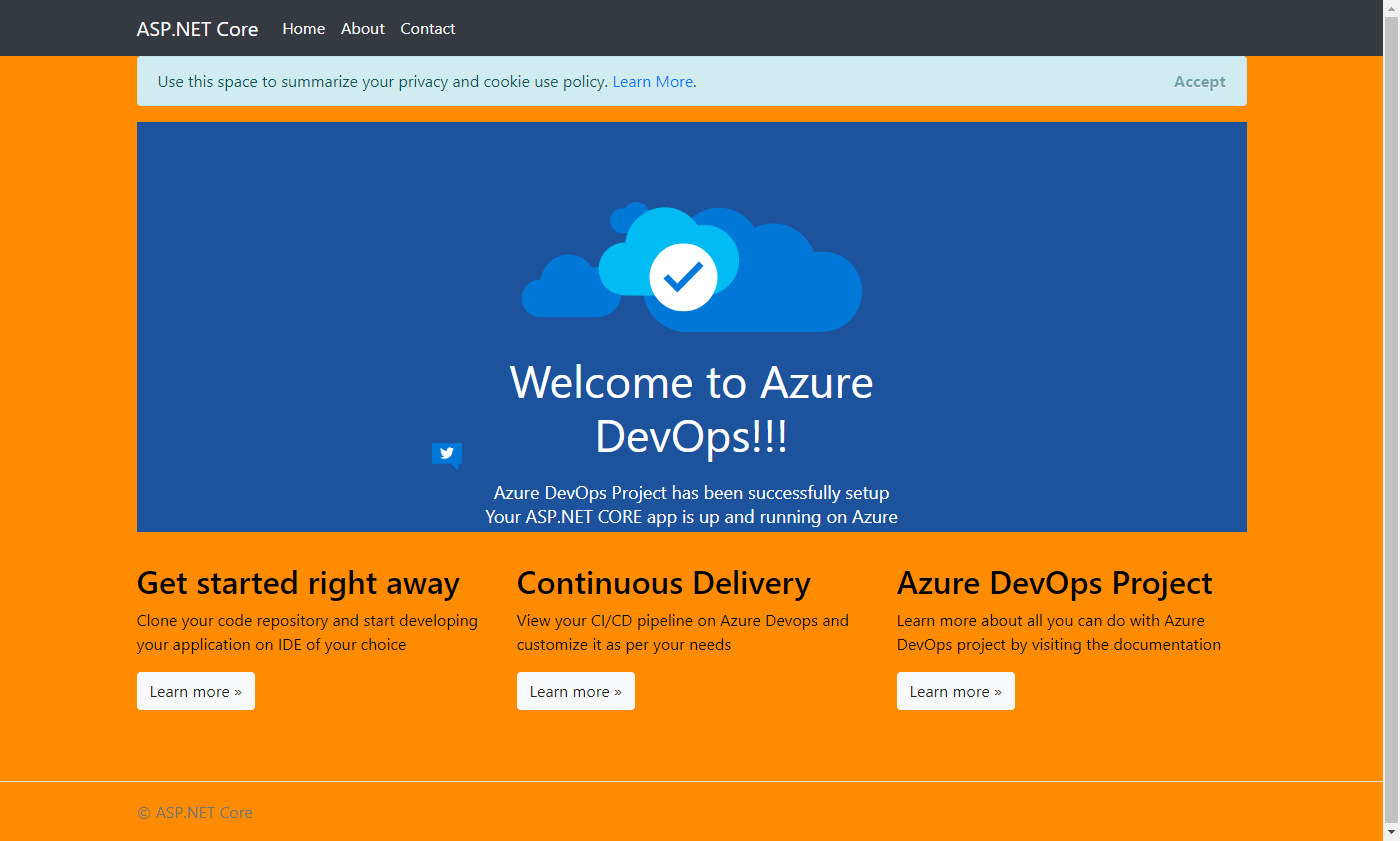
Task: Go to the Home nav item
Action: click(x=303, y=29)
